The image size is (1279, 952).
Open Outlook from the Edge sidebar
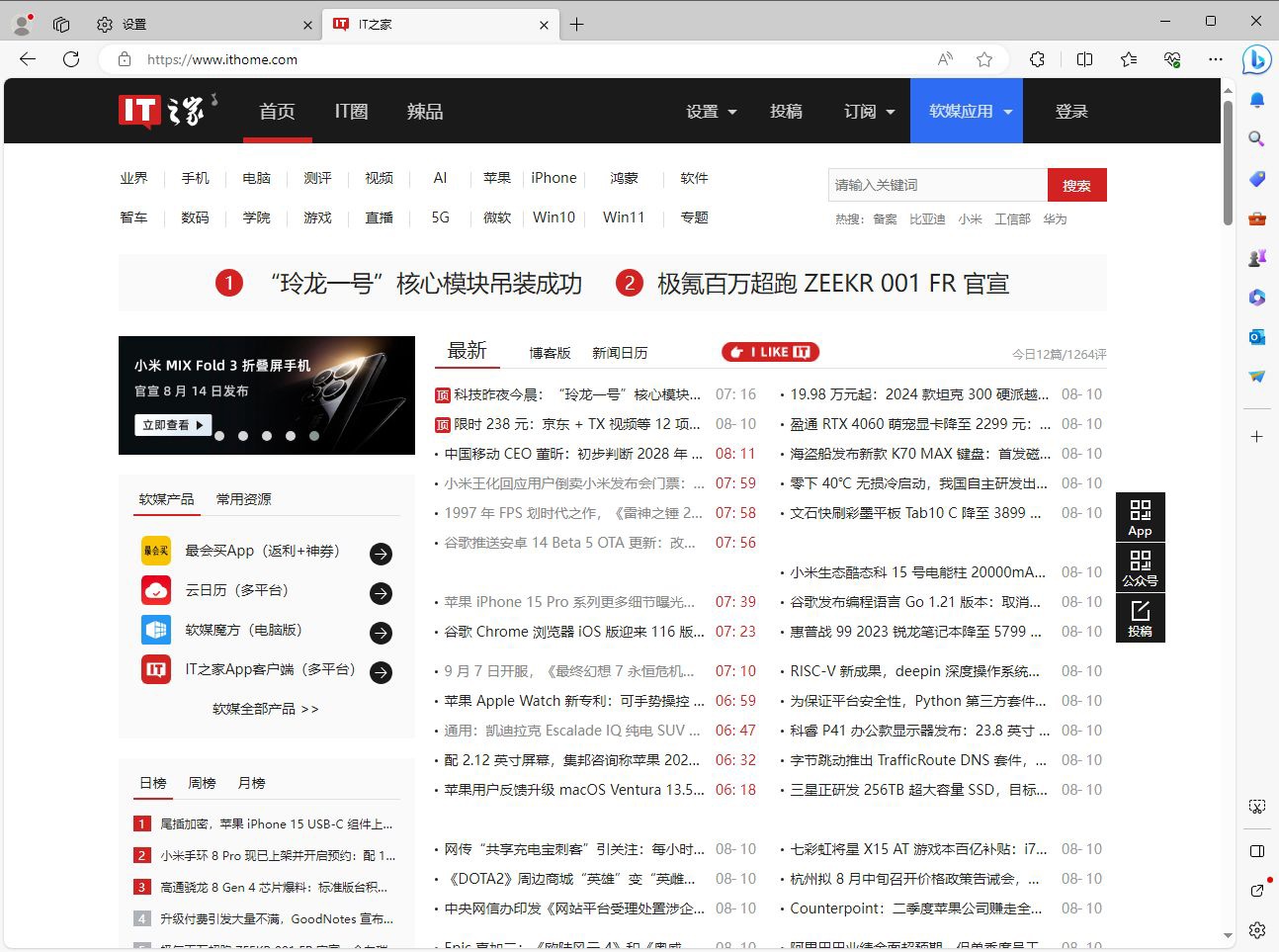(1256, 337)
